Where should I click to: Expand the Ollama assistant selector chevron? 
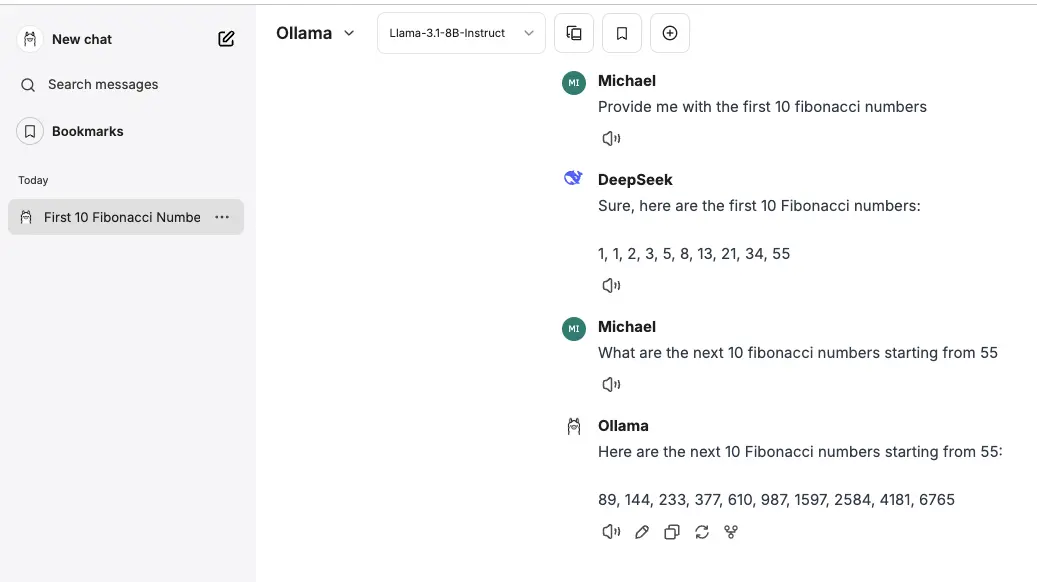coord(349,33)
